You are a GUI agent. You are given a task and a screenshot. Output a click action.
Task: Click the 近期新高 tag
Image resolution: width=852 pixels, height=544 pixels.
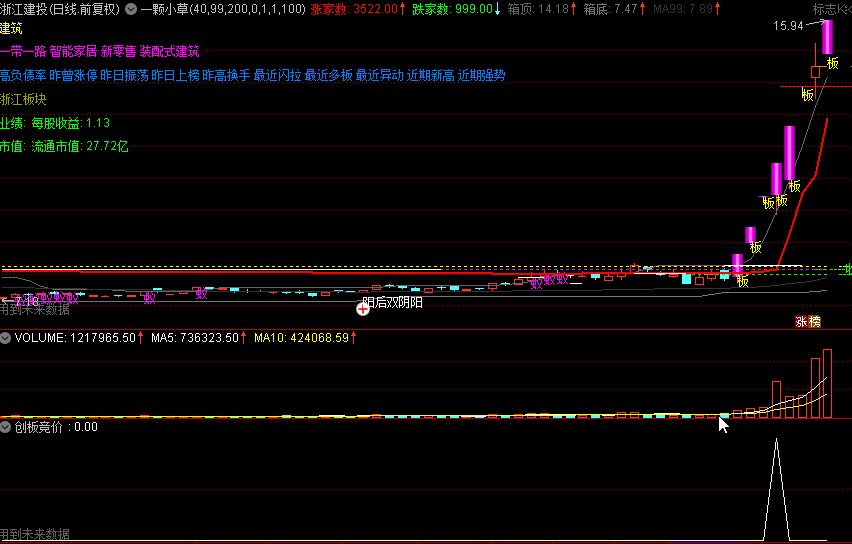(430, 76)
